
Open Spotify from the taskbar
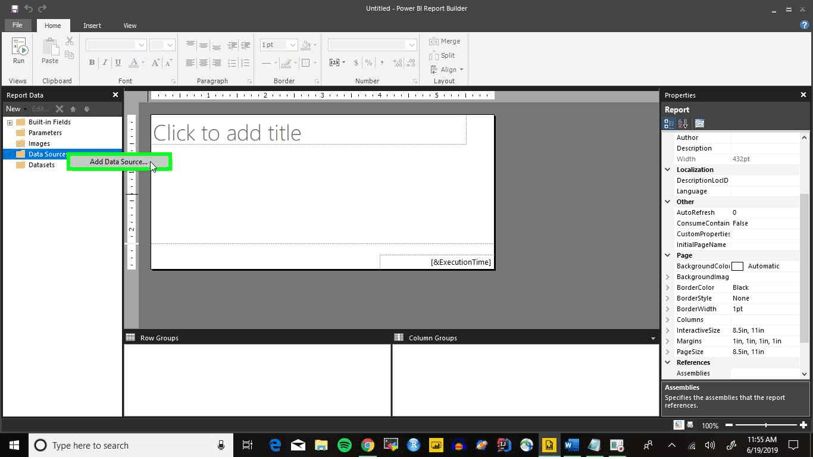point(344,446)
